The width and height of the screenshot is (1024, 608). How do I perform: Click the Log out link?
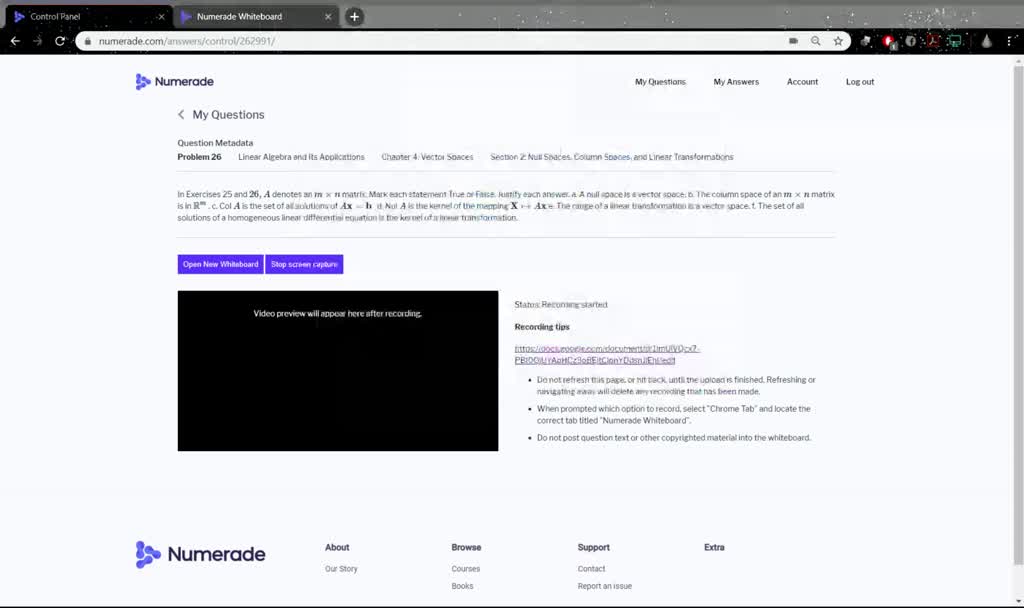859,82
